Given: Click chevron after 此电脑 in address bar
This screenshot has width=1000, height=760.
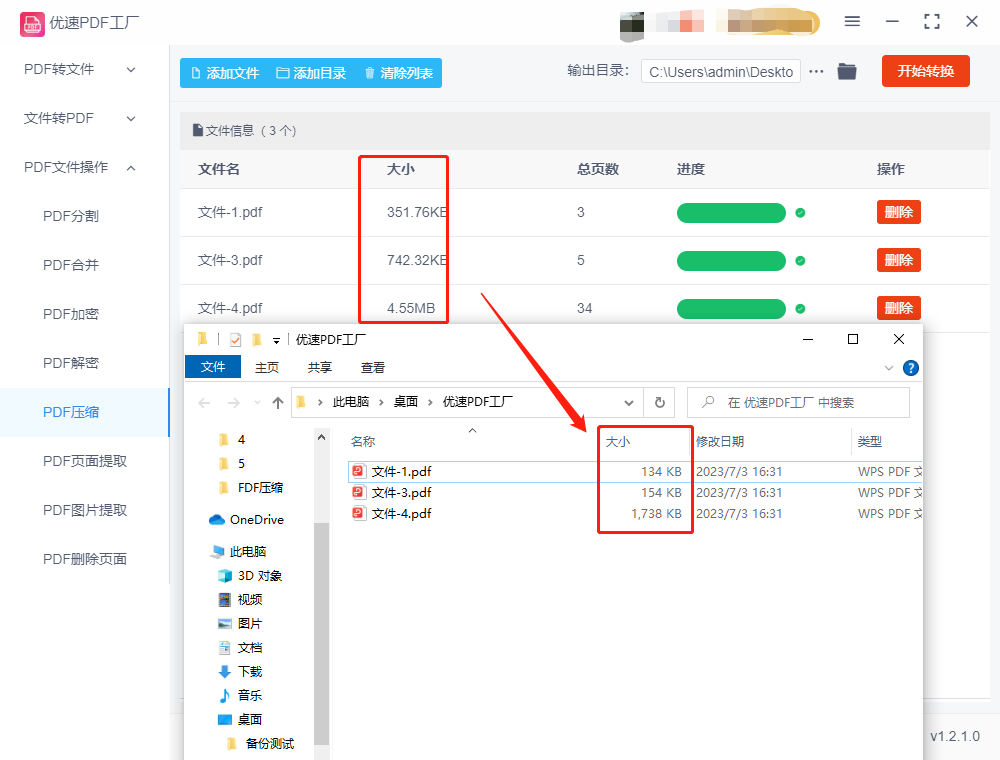Looking at the screenshot, I should (381, 402).
